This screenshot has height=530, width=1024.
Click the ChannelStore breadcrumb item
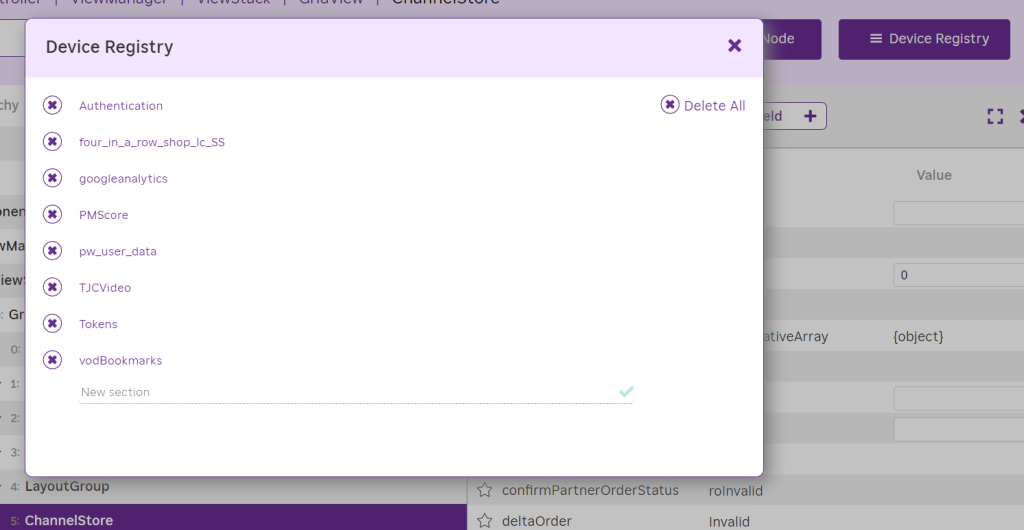[445, 2]
